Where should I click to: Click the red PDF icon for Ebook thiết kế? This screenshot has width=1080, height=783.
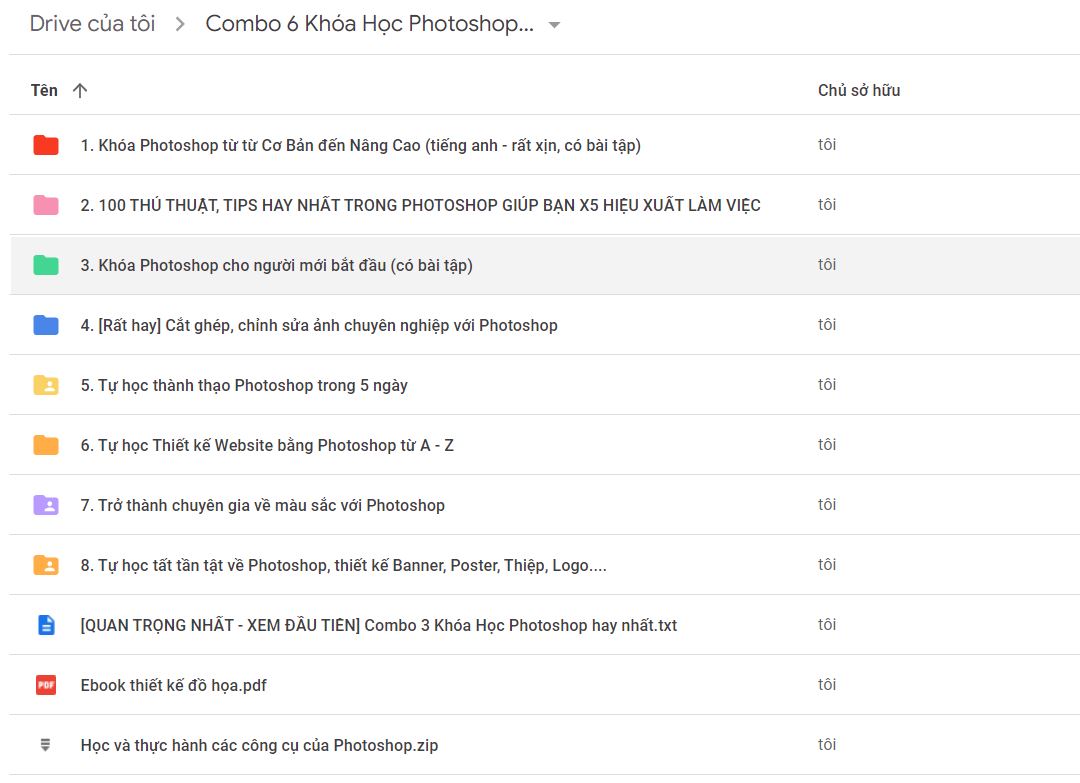tap(45, 685)
